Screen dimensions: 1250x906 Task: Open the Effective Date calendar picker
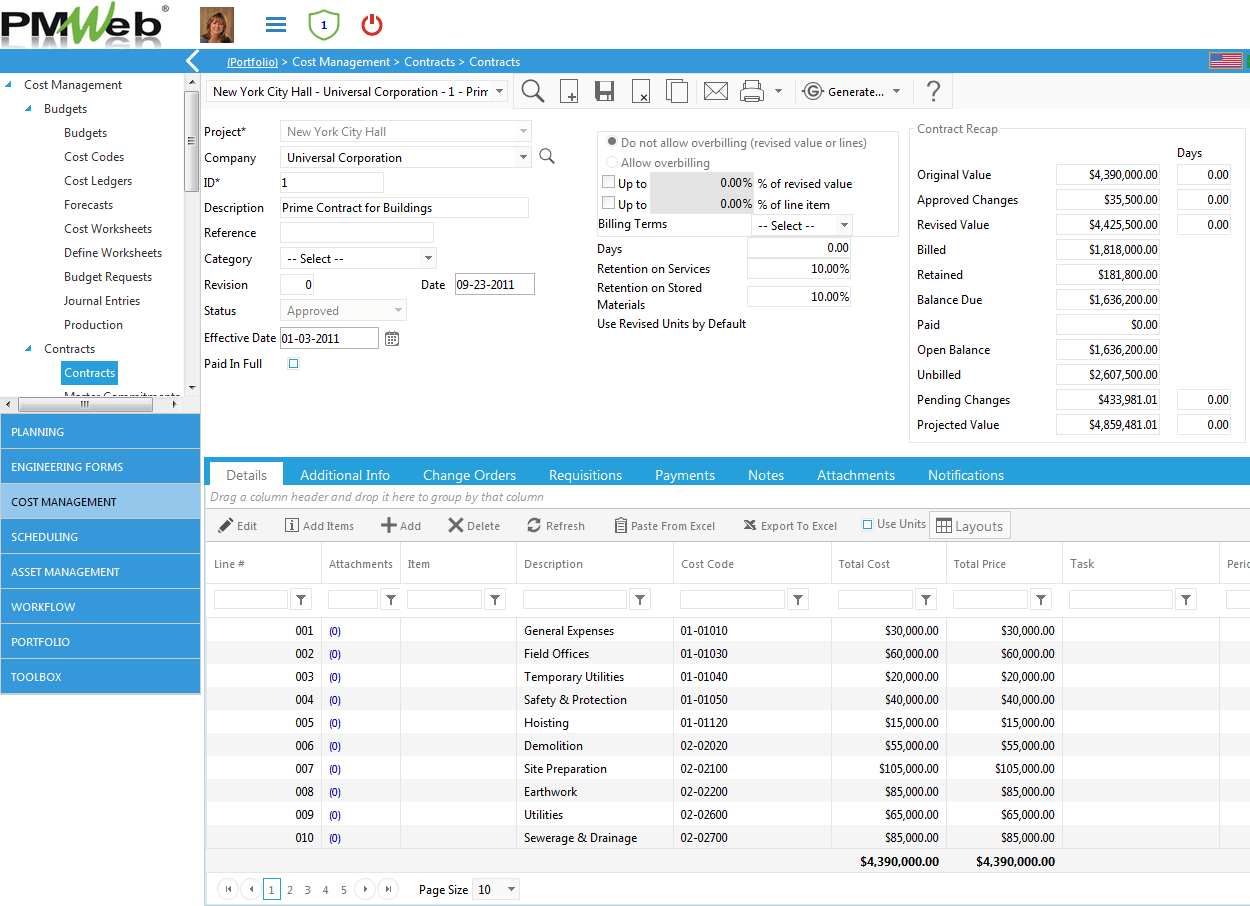(392, 338)
